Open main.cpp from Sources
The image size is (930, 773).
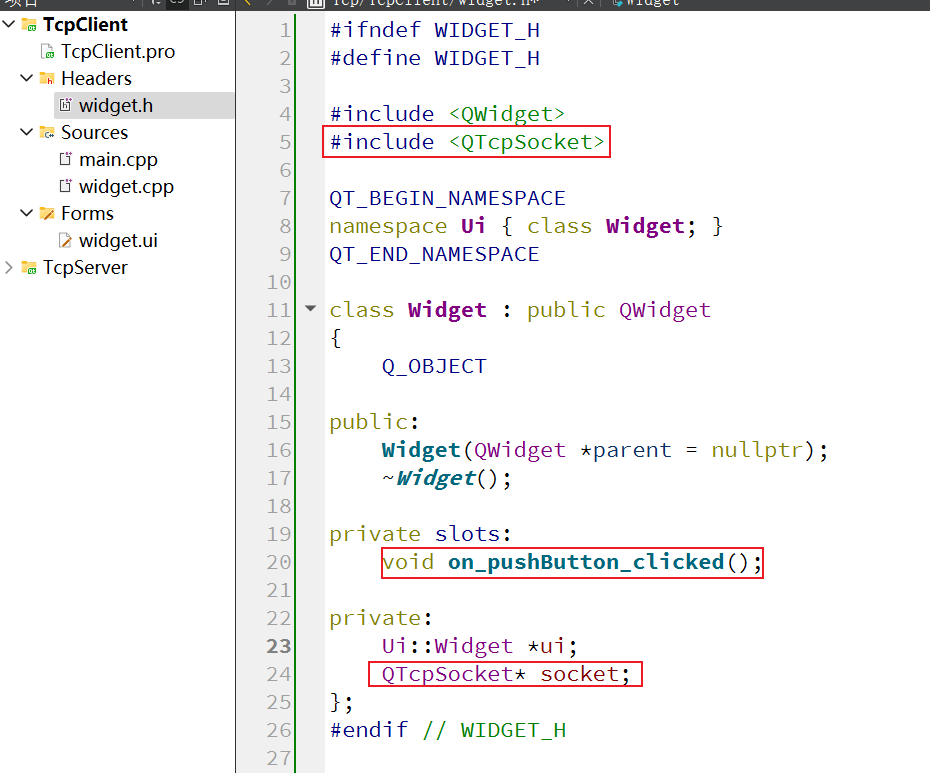118,160
